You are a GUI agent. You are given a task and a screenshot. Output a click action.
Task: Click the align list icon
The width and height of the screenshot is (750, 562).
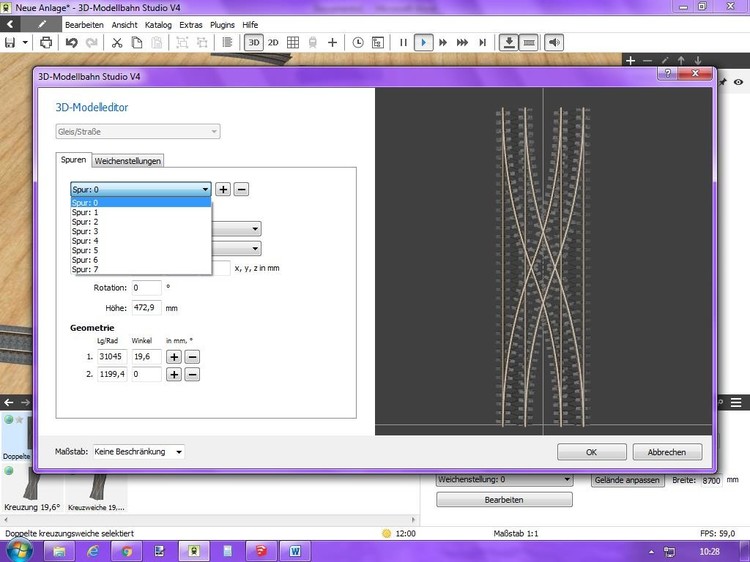pyautogui.click(x=227, y=43)
